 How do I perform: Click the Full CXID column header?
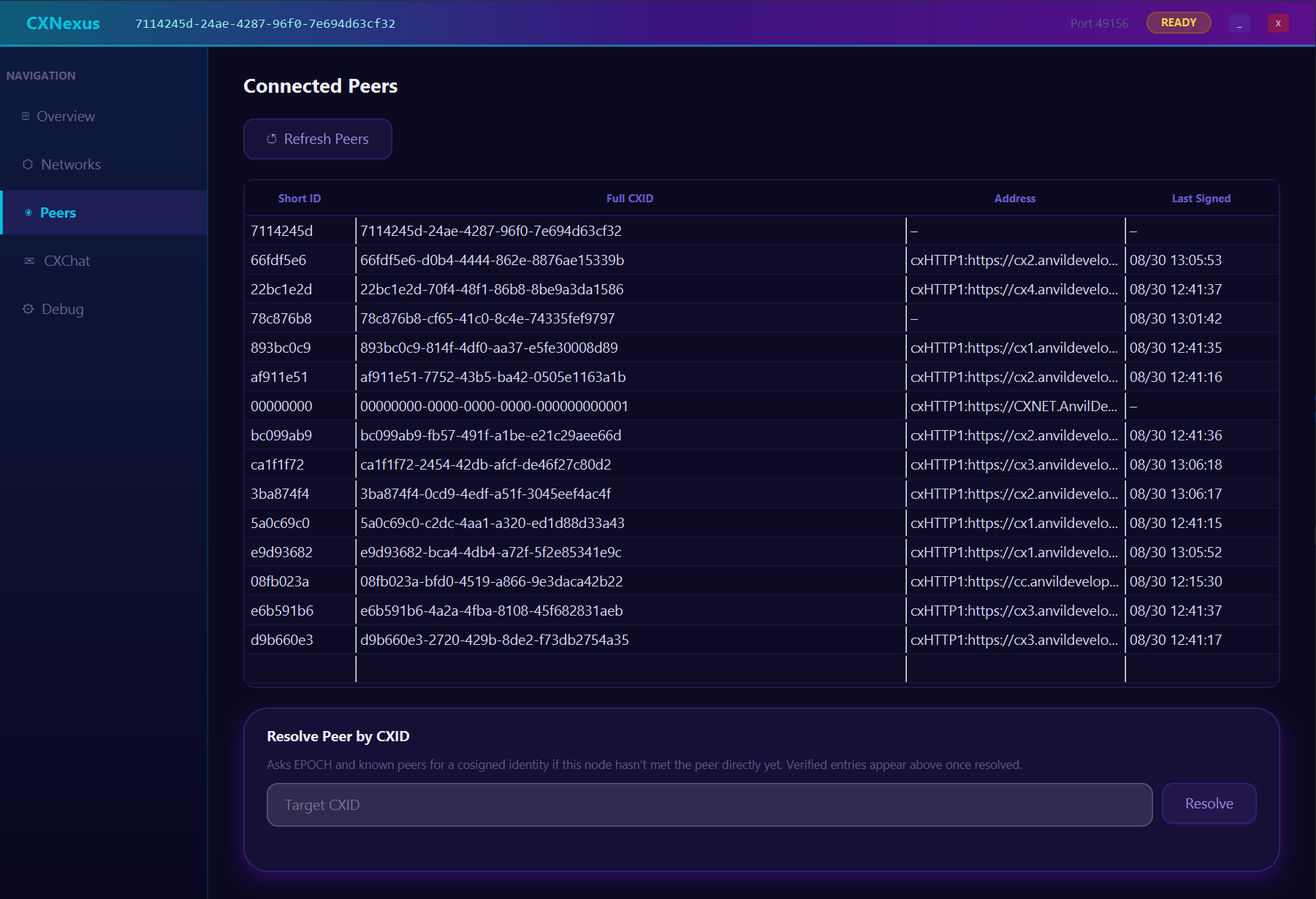630,199
